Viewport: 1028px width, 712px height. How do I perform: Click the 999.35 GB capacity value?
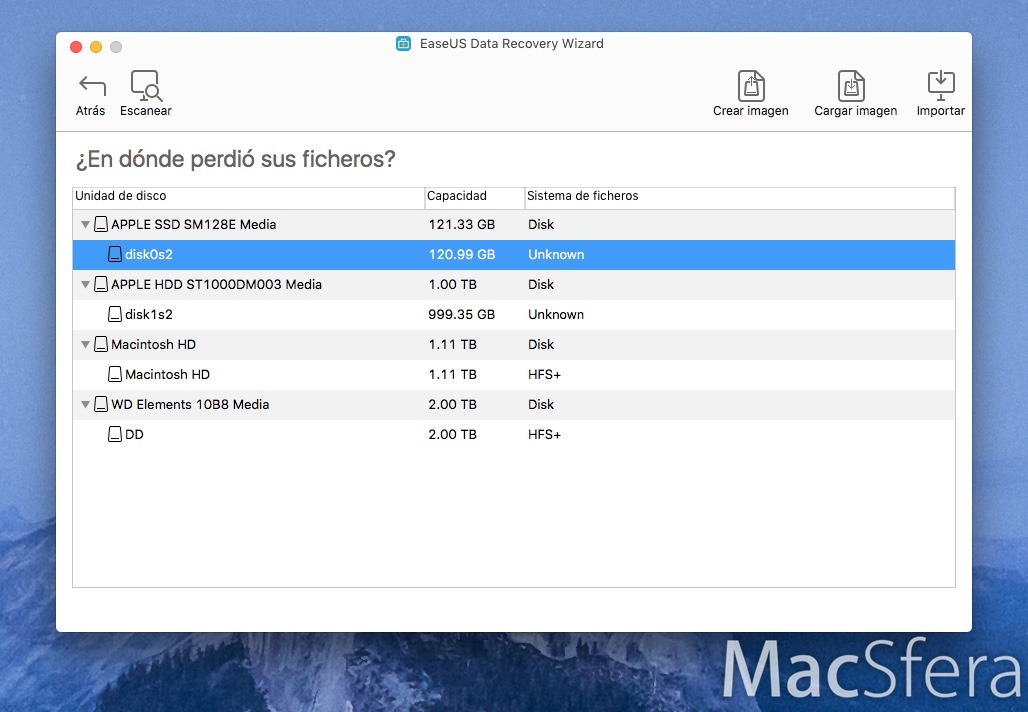click(x=462, y=315)
